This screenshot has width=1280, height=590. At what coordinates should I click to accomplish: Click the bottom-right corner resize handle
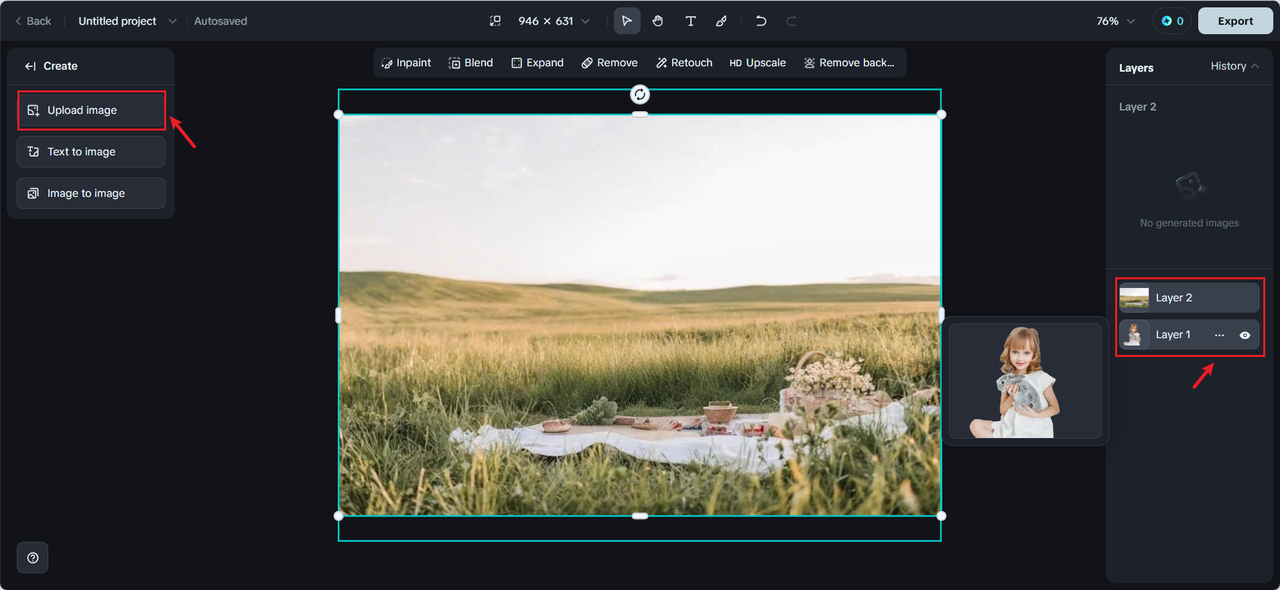[x=941, y=516]
